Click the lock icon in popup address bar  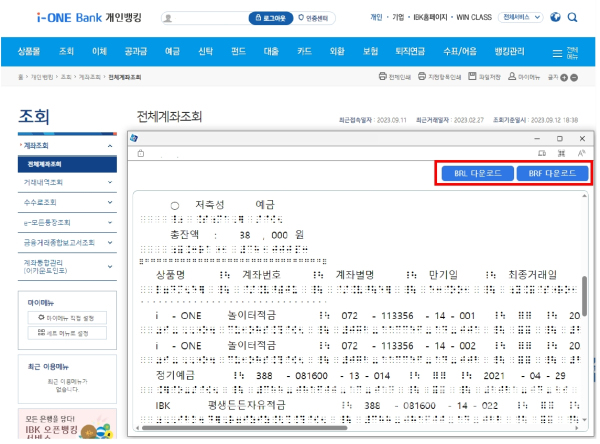[x=141, y=153]
